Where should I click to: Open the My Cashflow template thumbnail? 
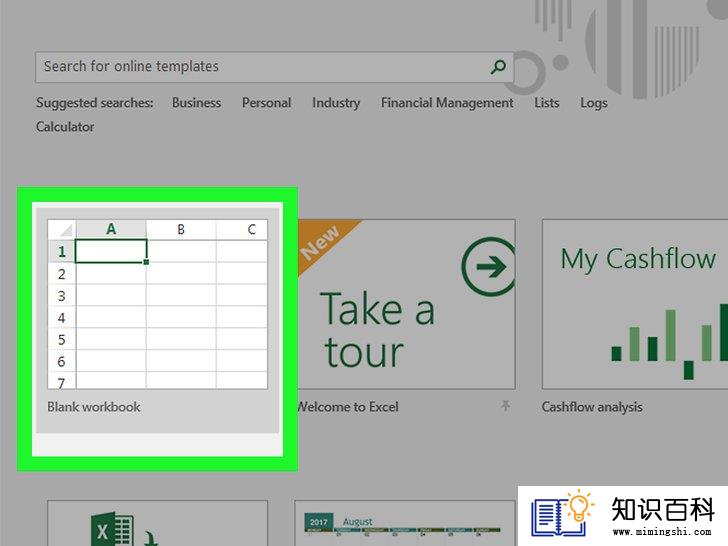click(x=635, y=304)
